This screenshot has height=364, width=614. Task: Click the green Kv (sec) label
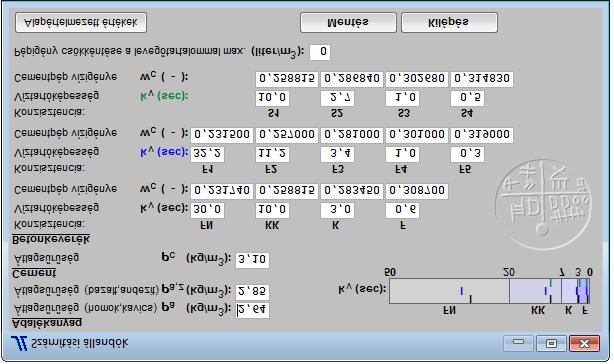click(x=164, y=96)
